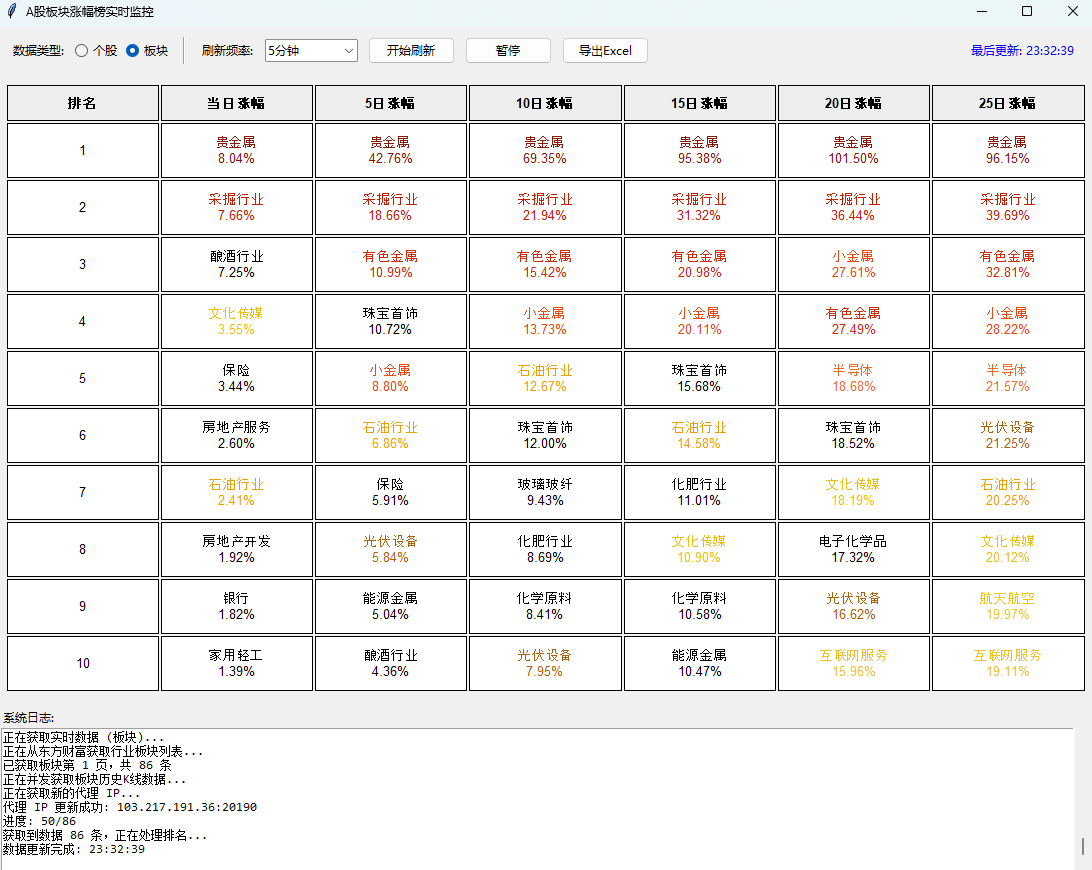Select the 板块 radio button
1092x870 pixels.
click(132, 51)
